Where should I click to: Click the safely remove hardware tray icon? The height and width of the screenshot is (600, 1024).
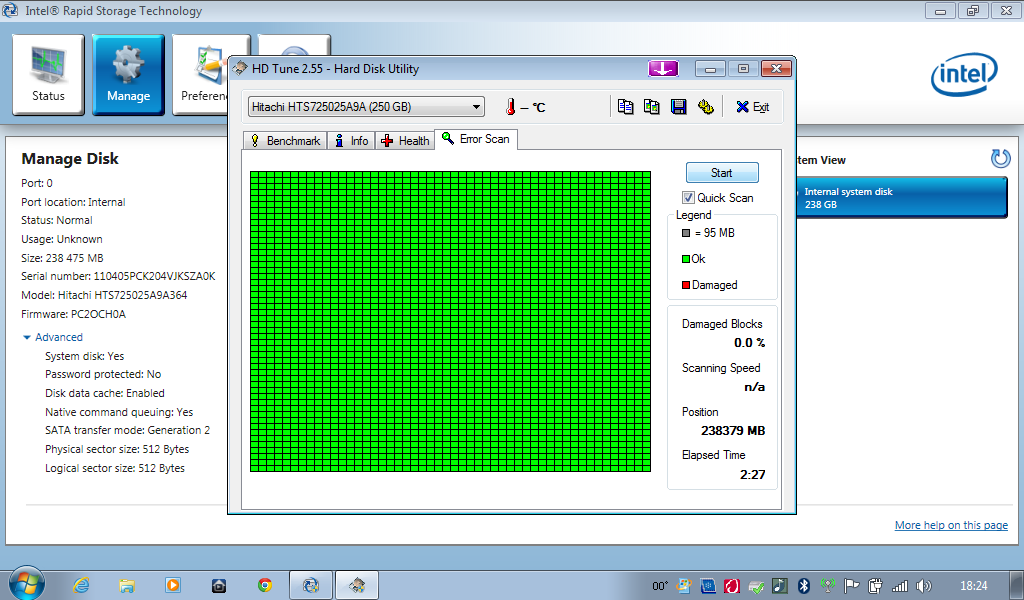[756, 586]
